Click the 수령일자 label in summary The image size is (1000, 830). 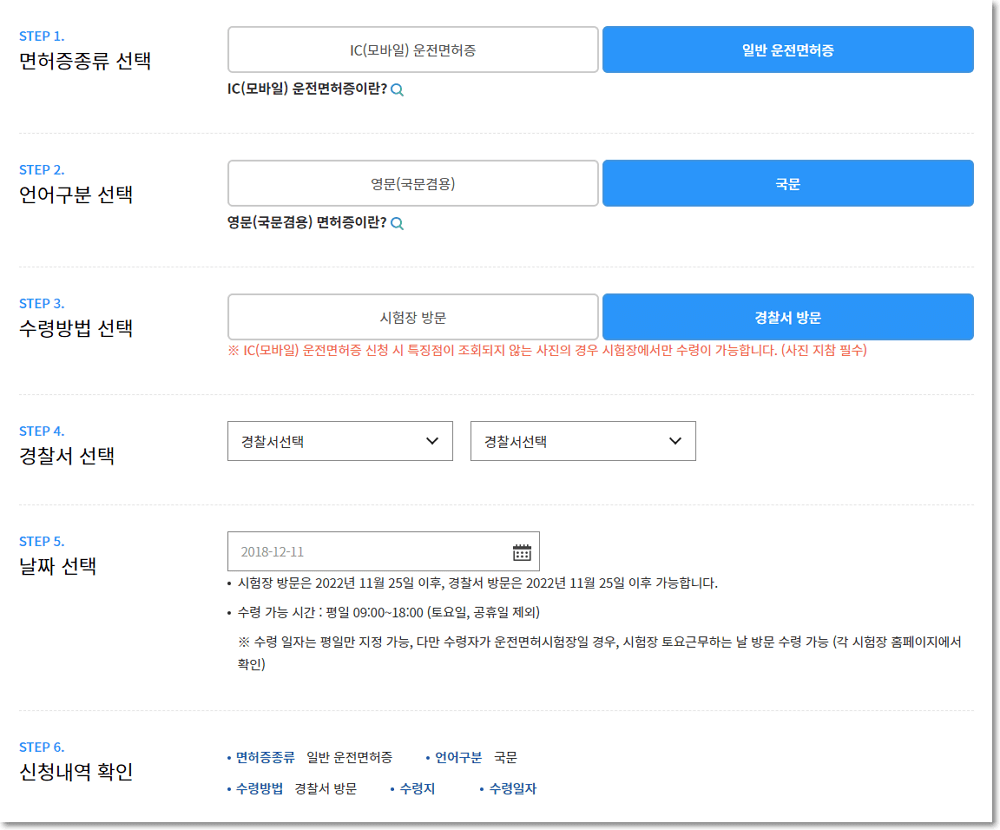512,789
